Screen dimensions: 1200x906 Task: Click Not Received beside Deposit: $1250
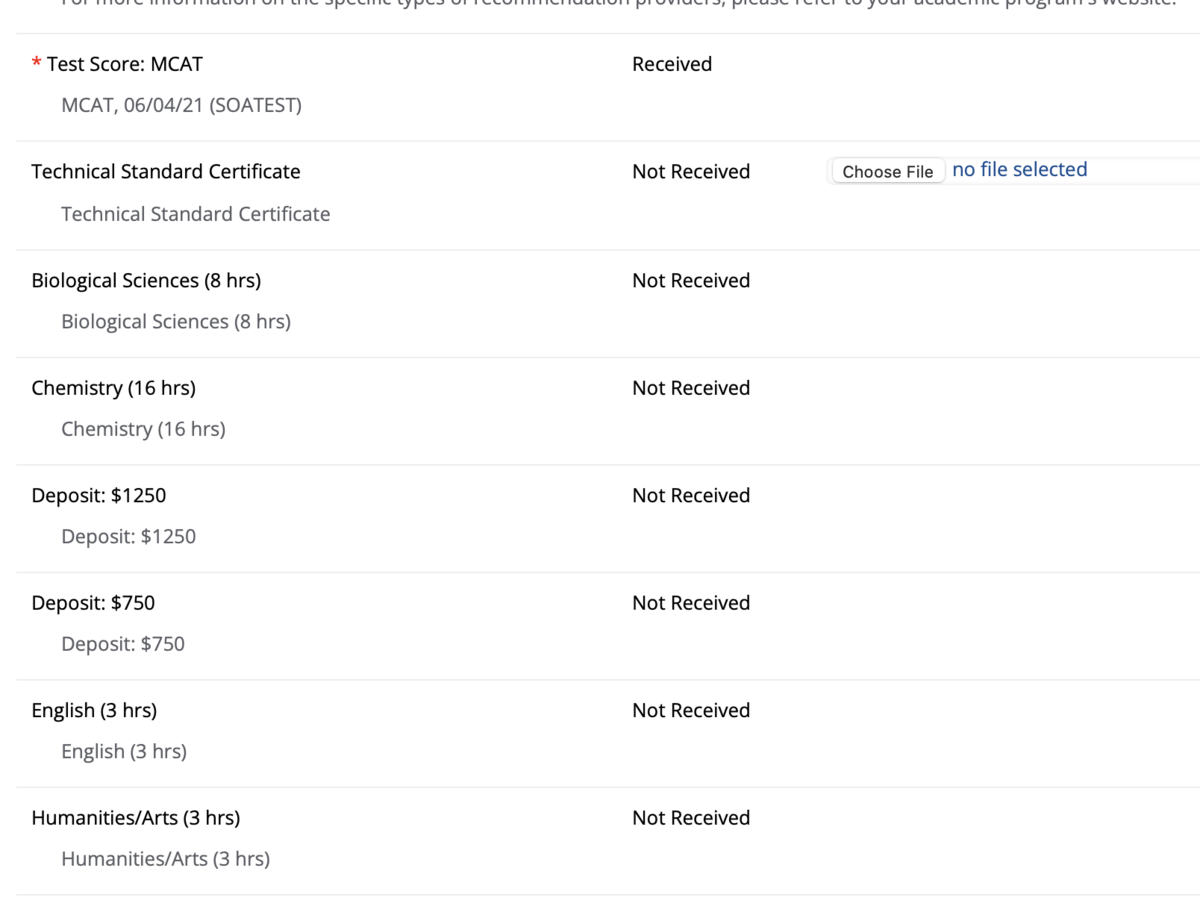[691, 496]
